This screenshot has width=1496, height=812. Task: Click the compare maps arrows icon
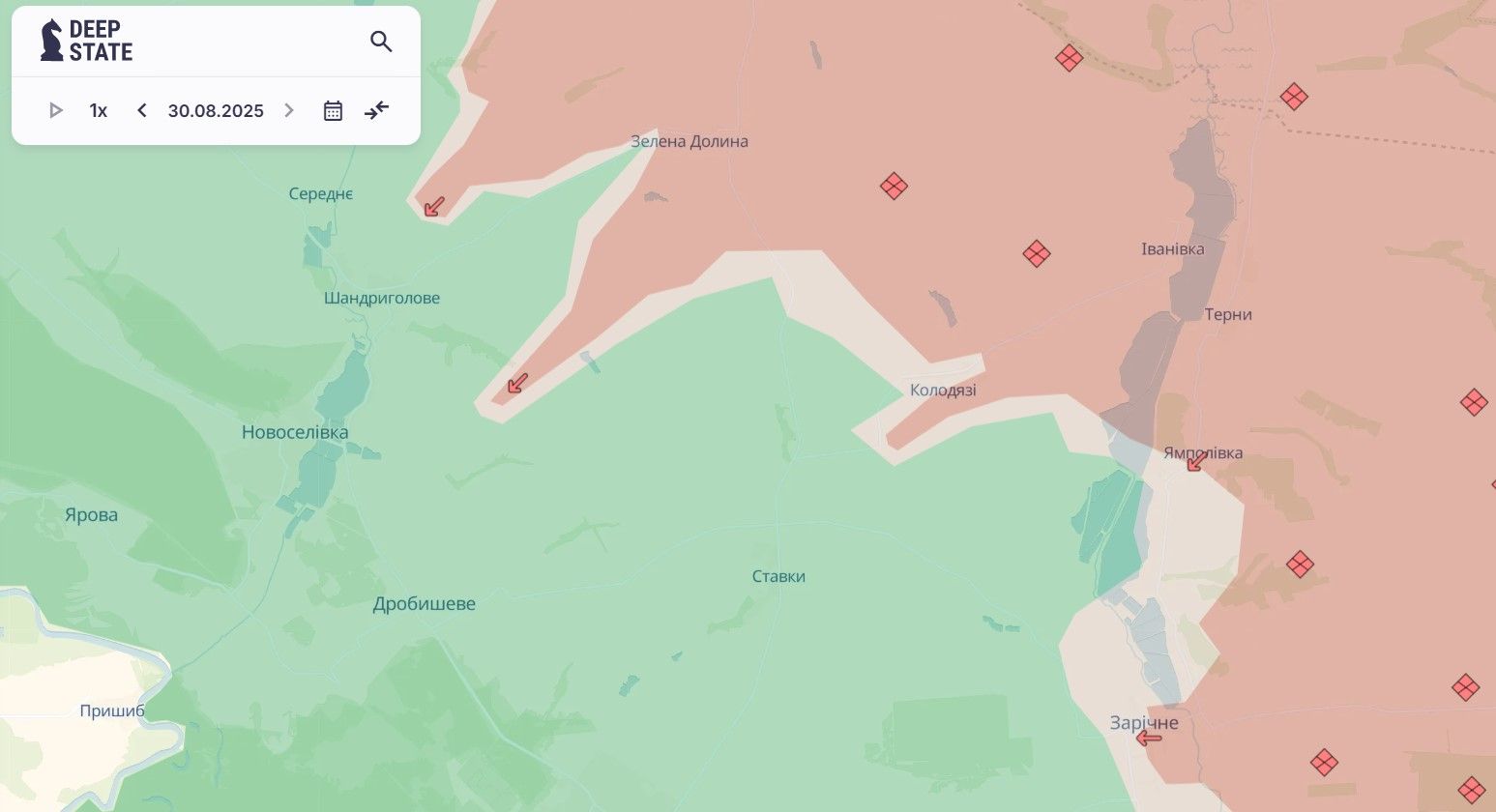click(x=377, y=110)
